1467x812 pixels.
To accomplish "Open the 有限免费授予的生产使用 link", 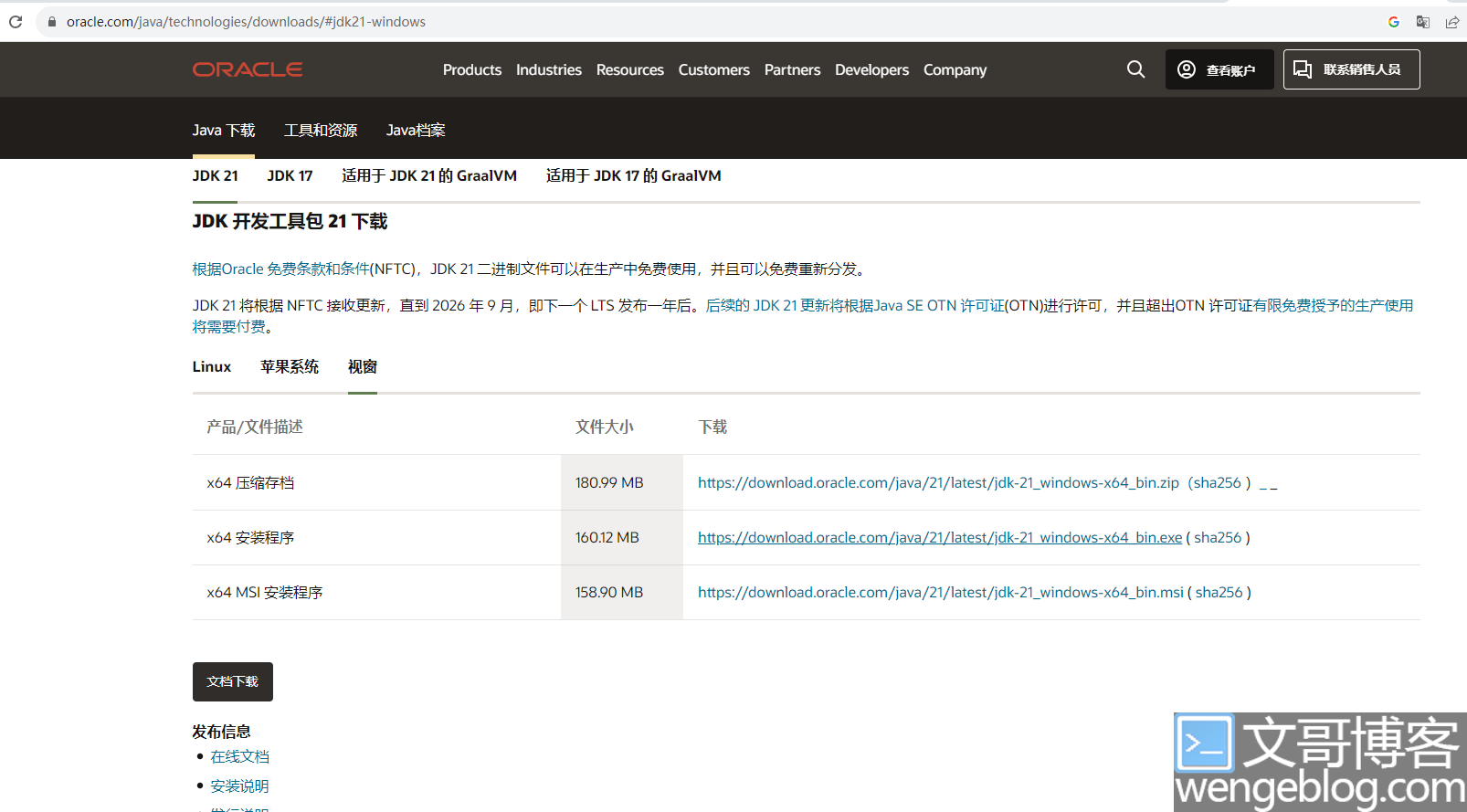I will [x=1333, y=306].
